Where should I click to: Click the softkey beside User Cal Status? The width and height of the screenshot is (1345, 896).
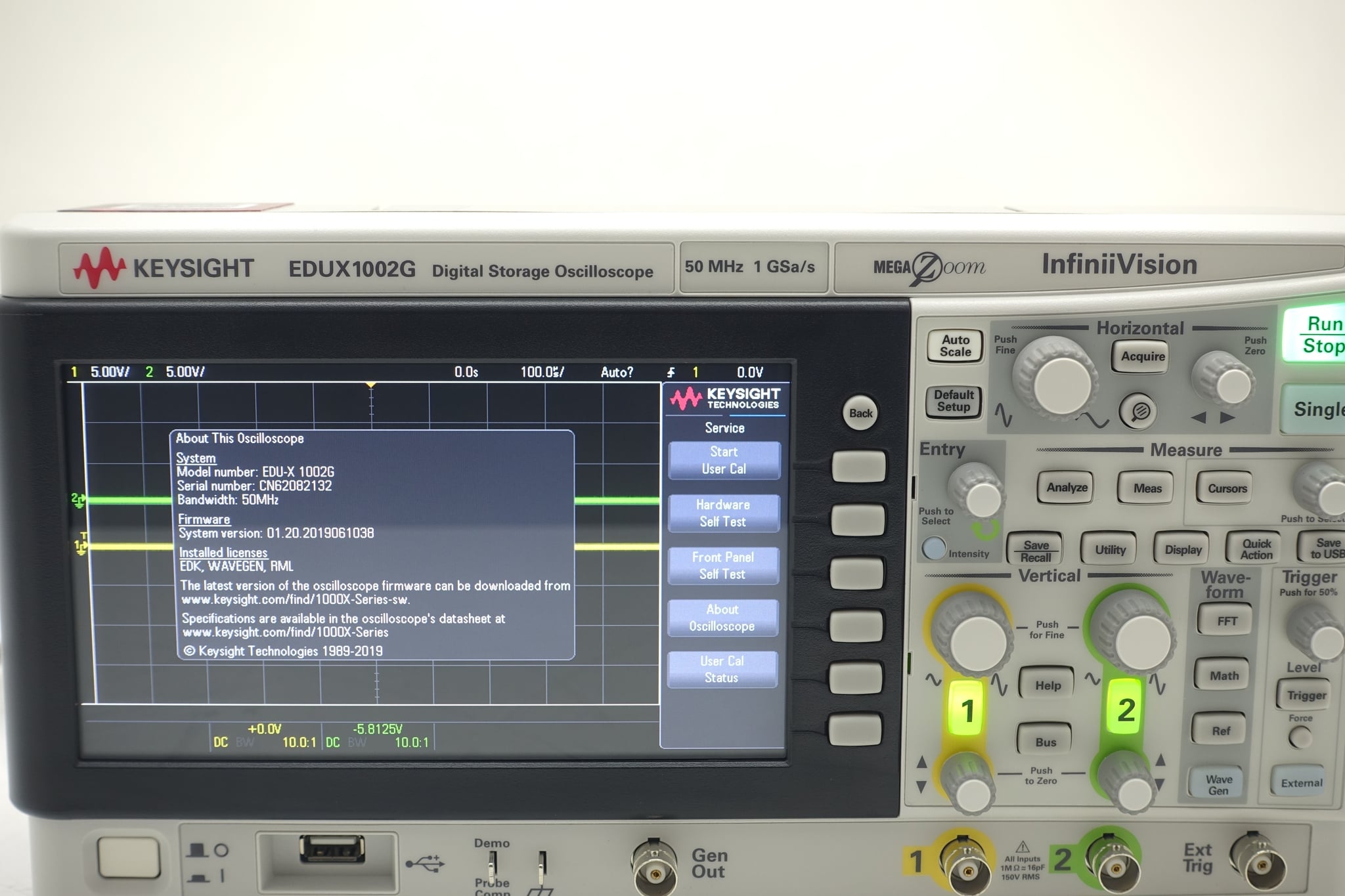point(856,678)
